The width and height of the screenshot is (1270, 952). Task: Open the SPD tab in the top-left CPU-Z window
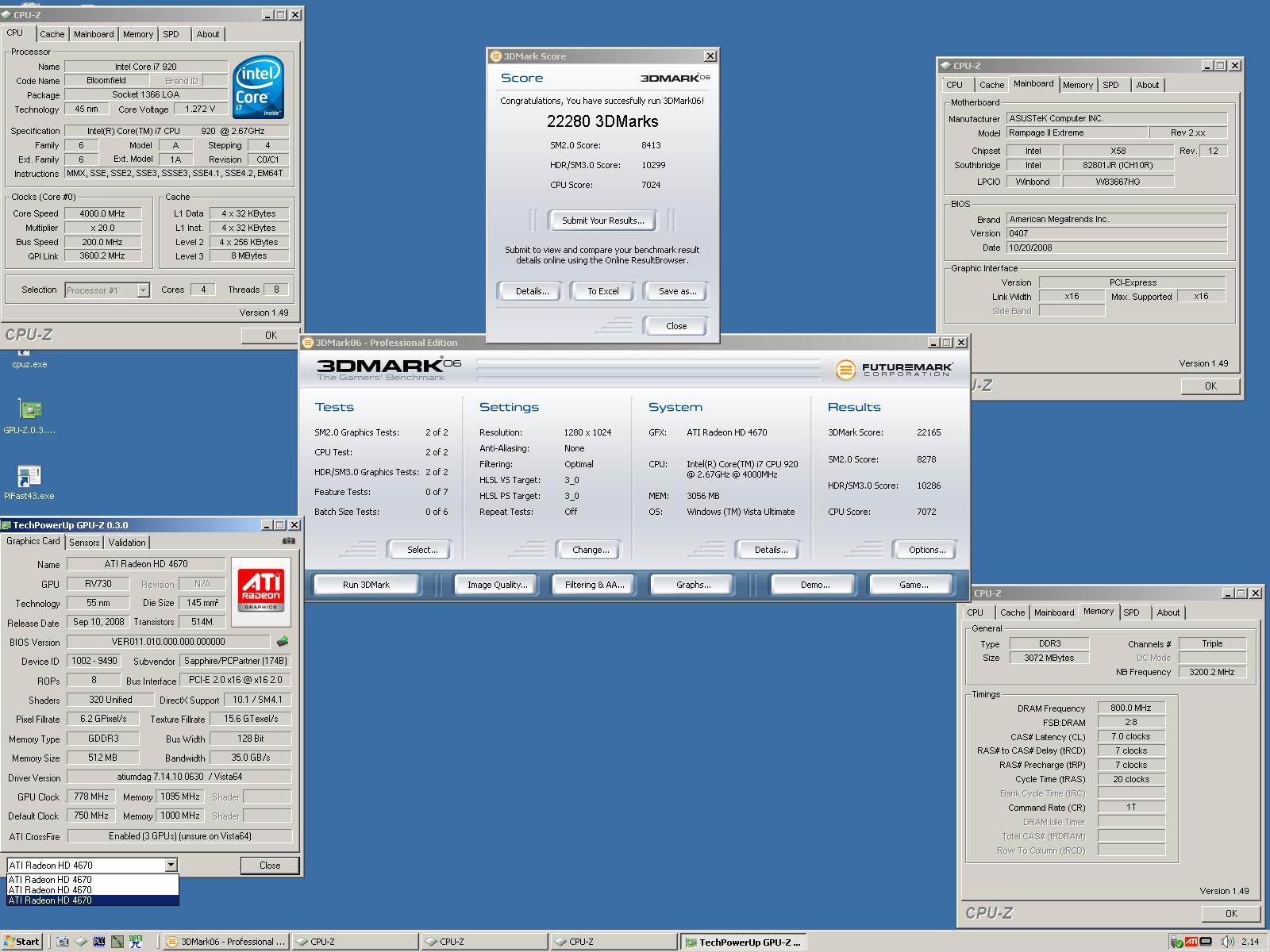(171, 34)
